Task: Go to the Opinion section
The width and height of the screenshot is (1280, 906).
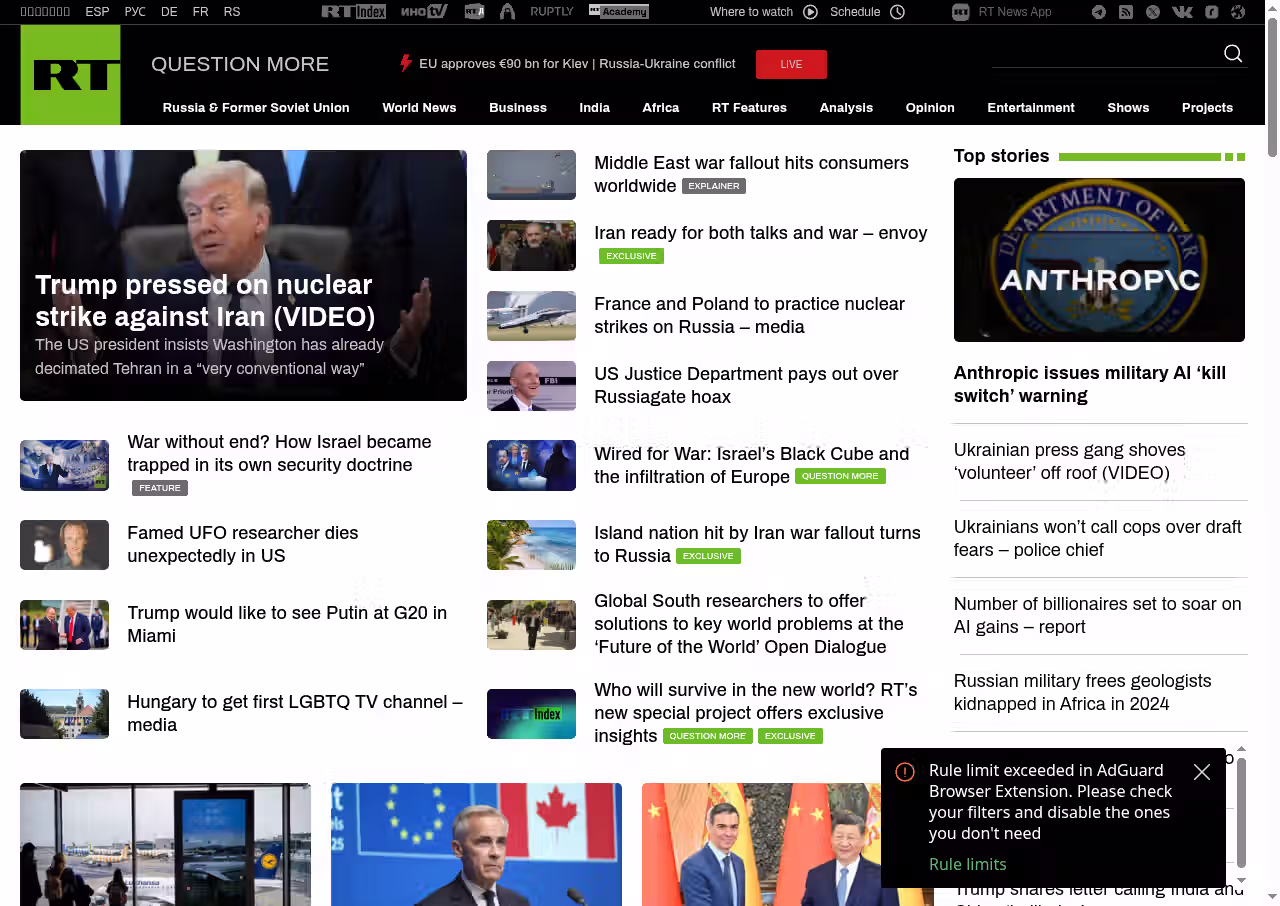Action: 930,108
